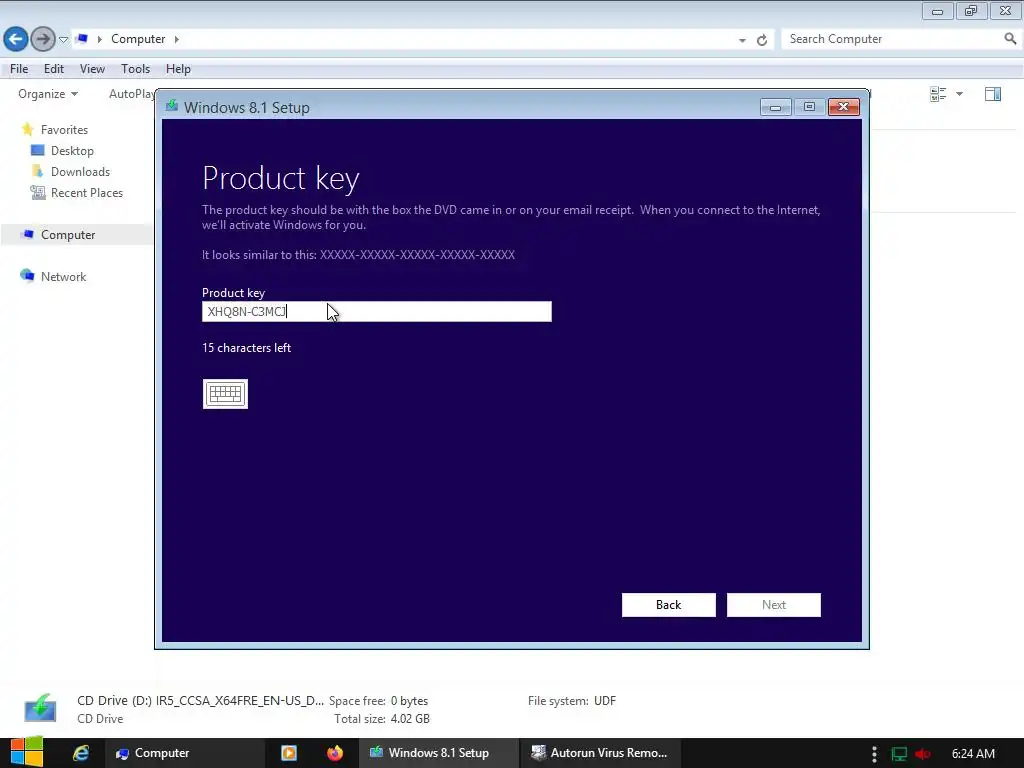
Task: Click the Next button in Setup
Action: (774, 605)
